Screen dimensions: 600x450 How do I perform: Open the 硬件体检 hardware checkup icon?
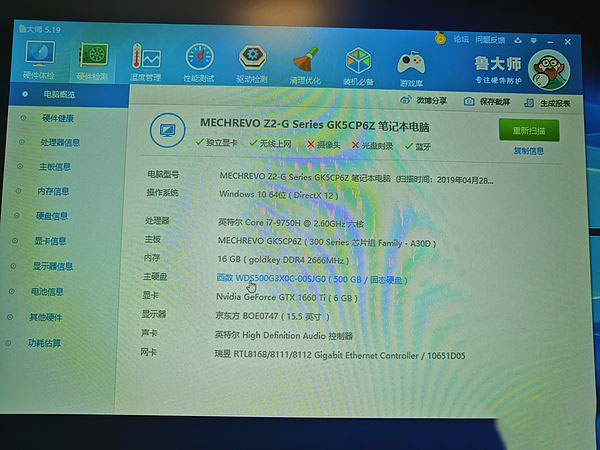(39, 59)
